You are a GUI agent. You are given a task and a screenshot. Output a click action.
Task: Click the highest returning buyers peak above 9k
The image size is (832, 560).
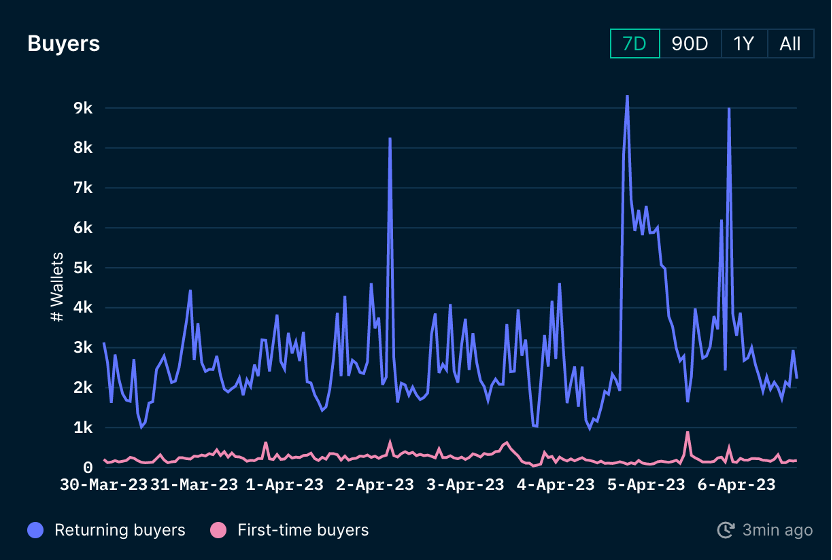[x=627, y=97]
